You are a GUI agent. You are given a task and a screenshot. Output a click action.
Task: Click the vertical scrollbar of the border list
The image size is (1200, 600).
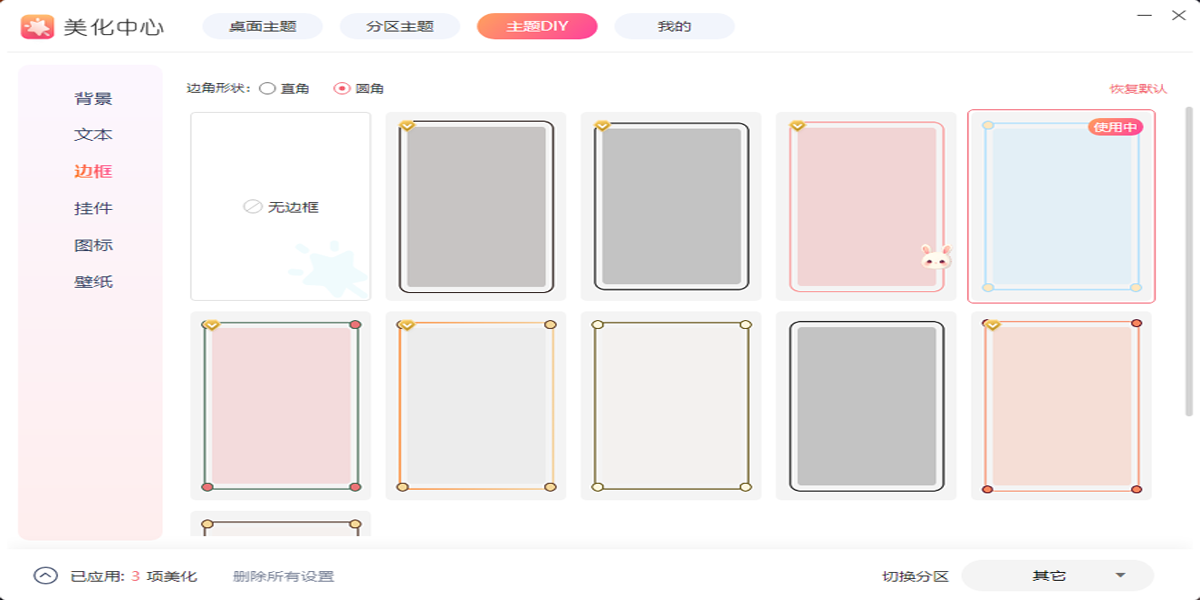[1189, 260]
